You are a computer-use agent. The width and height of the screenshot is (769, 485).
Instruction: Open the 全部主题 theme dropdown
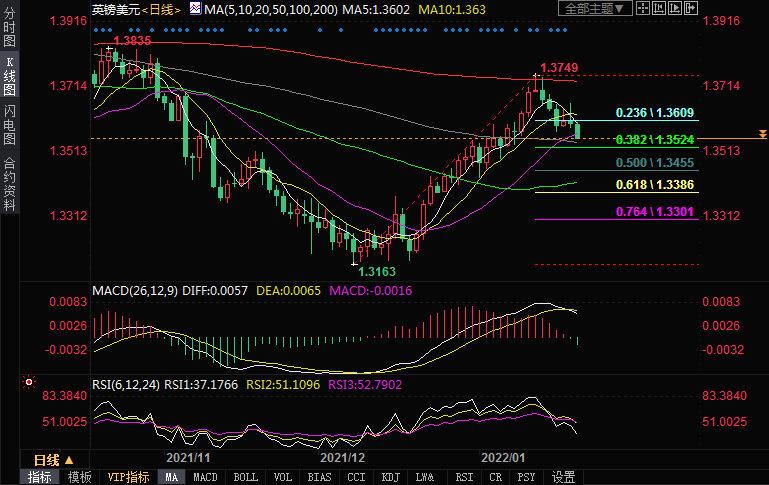(x=595, y=8)
